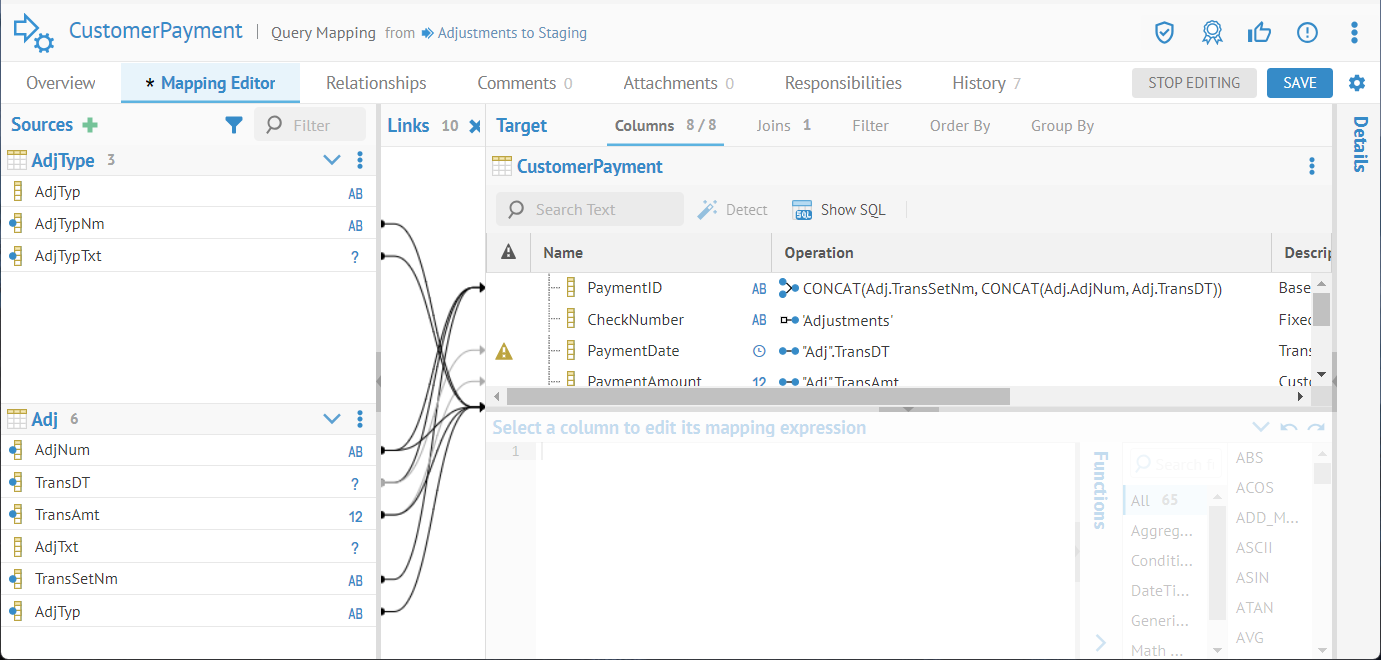Open the AdjType table kebab menu

pos(360,160)
